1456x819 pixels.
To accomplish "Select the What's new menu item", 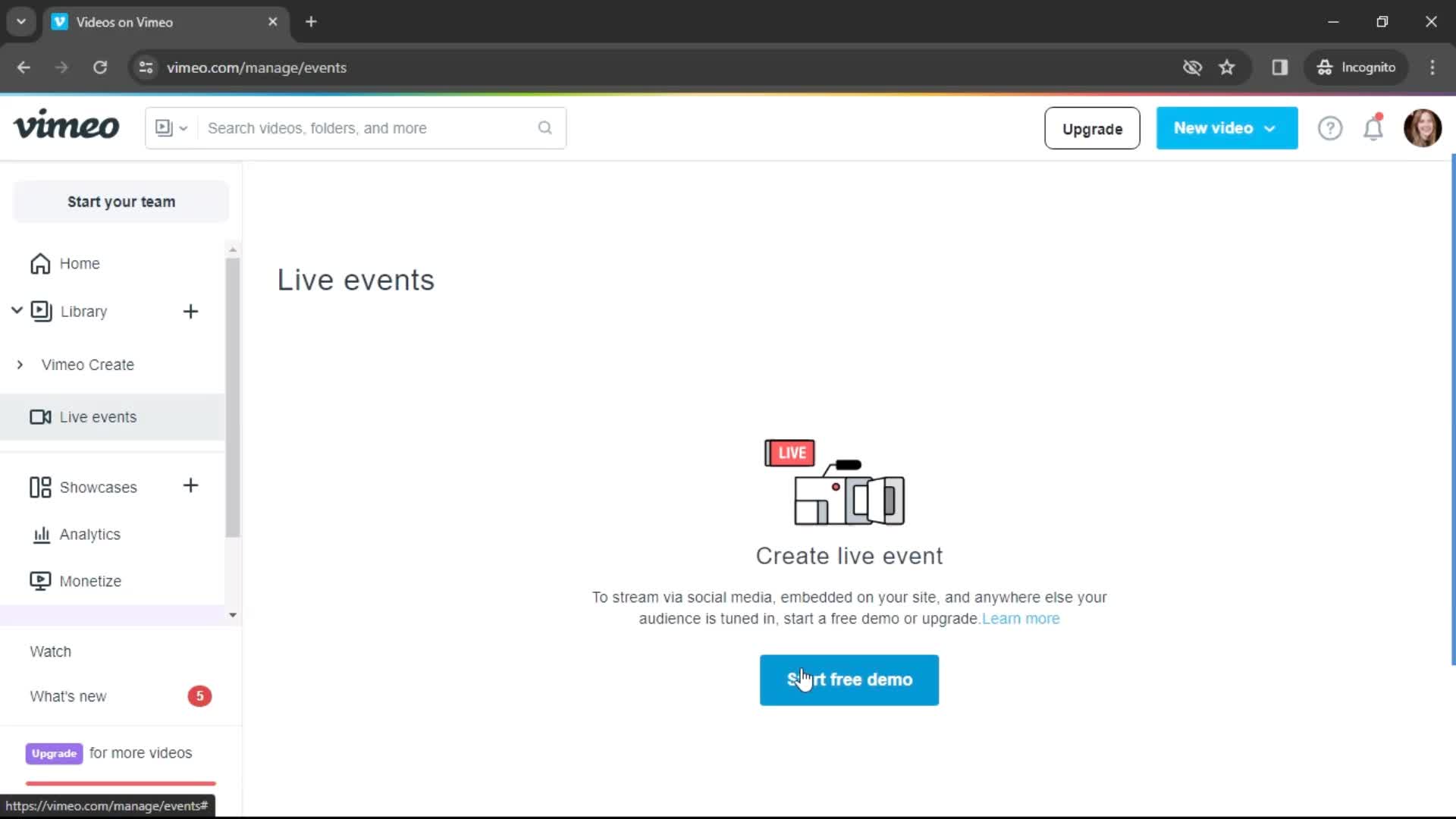I will pos(68,696).
